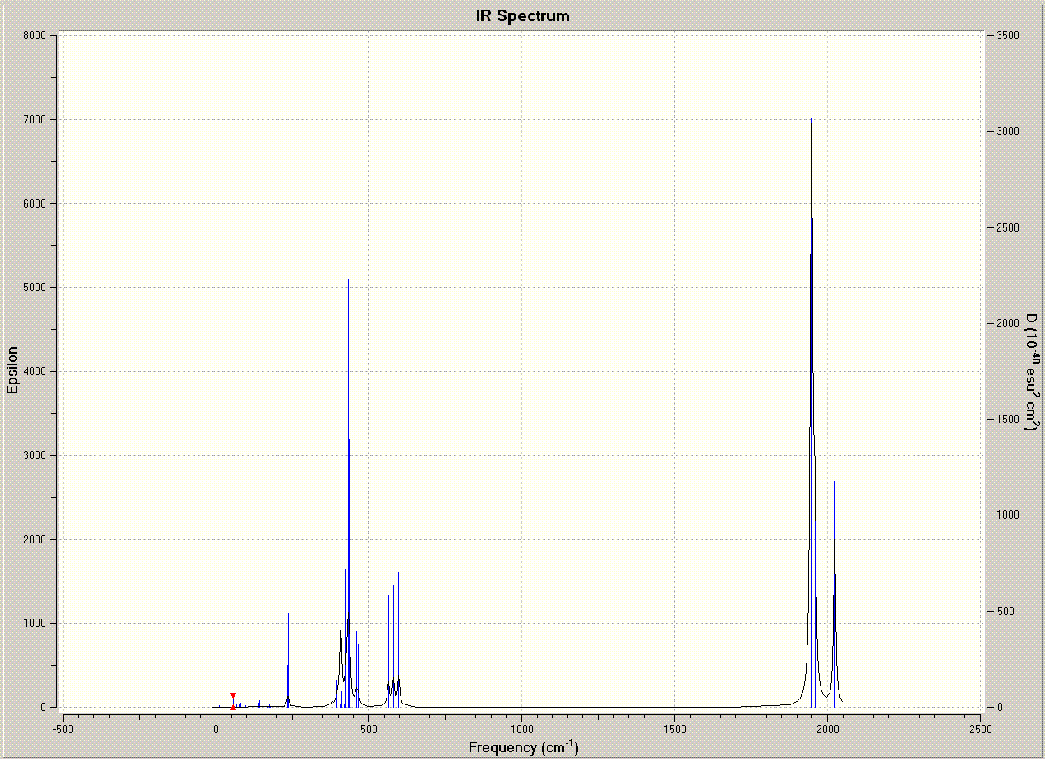This screenshot has height=759, width=1045.
Task: Click the Frequency (cm-1) axis label
Action: point(523,747)
